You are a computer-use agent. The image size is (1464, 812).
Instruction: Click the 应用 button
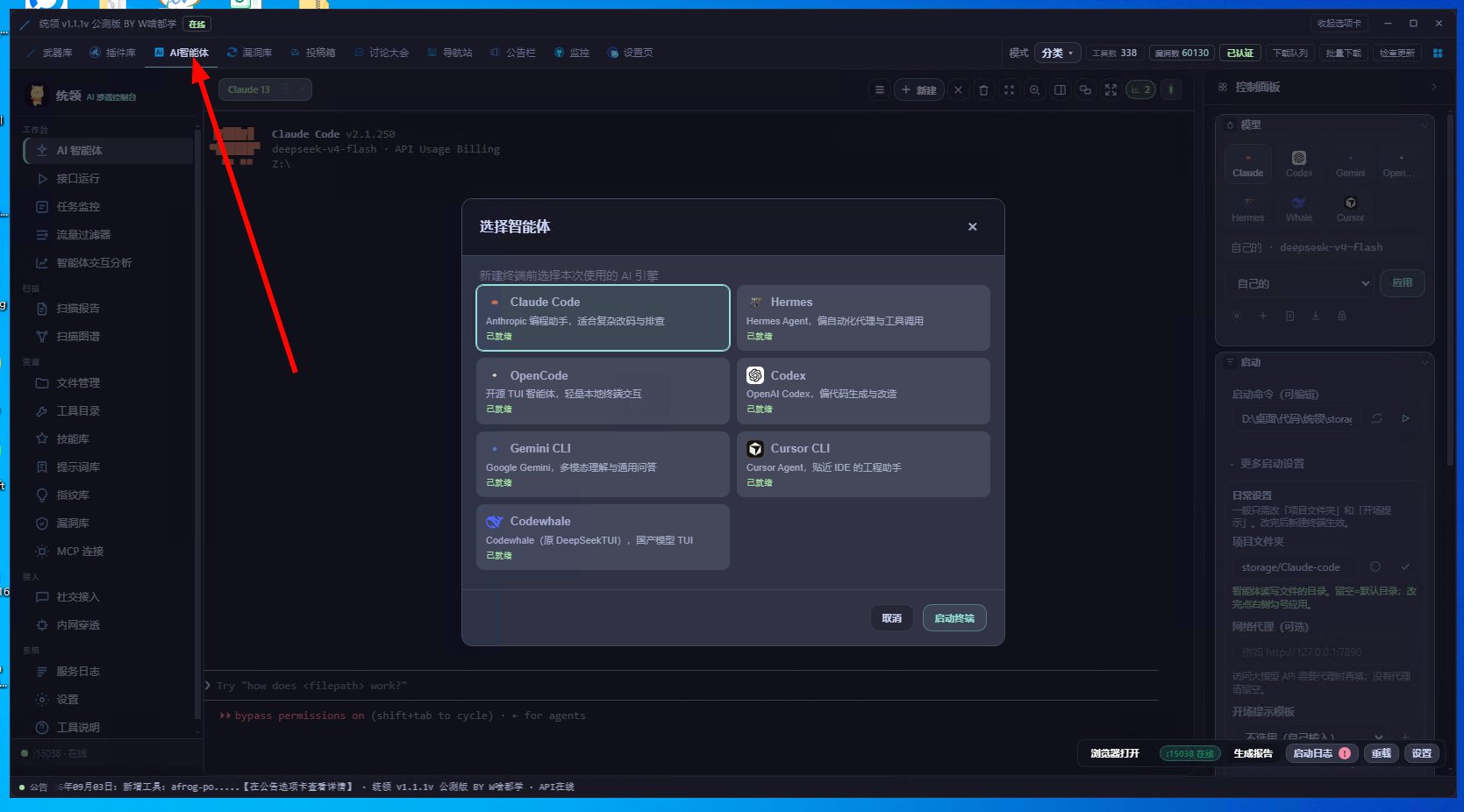(x=1403, y=282)
